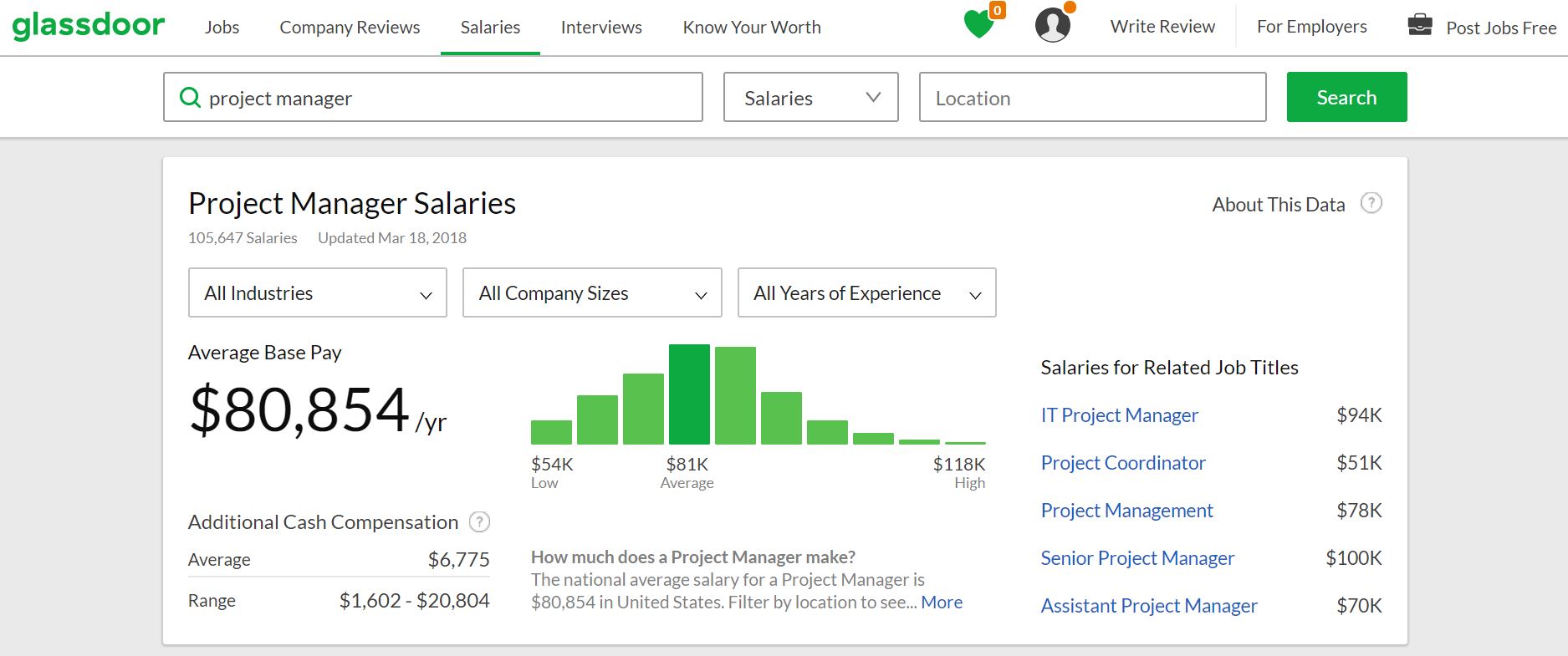The image size is (1568, 656).
Task: Open the All Industries dropdown
Action: (x=318, y=292)
